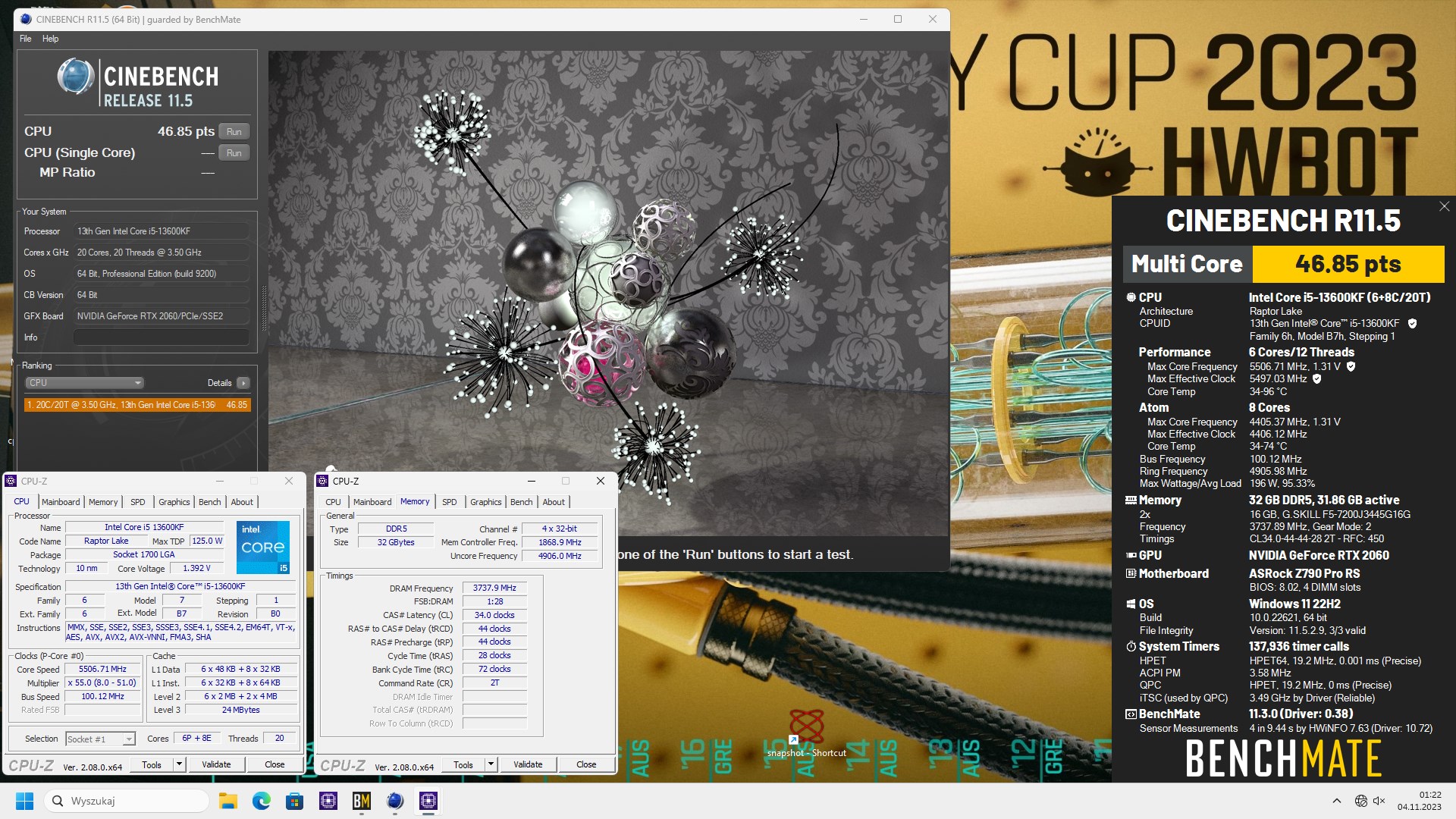Click the Wyszukaj taskbar search box

[x=127, y=801]
